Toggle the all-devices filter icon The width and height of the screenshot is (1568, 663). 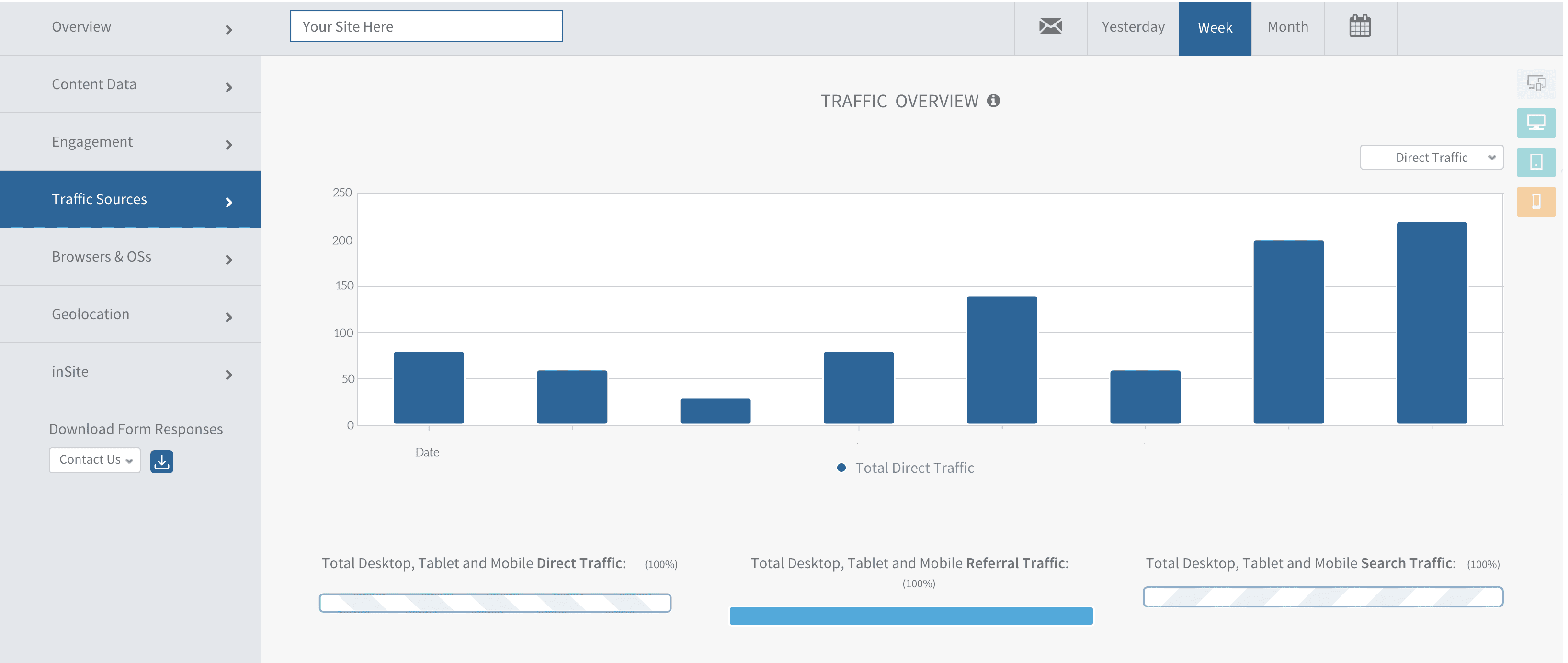point(1536,83)
